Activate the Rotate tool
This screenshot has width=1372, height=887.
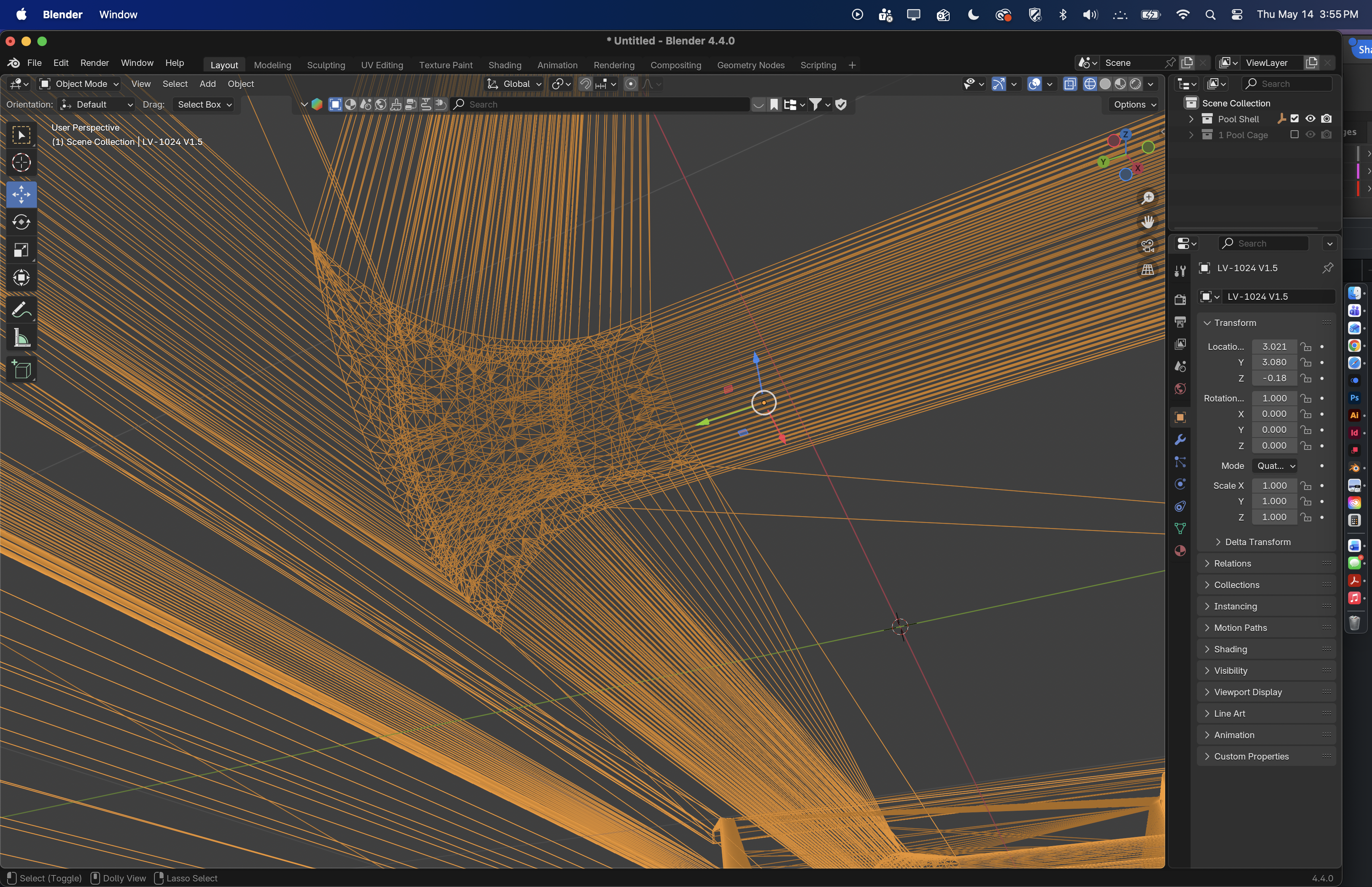(x=21, y=222)
